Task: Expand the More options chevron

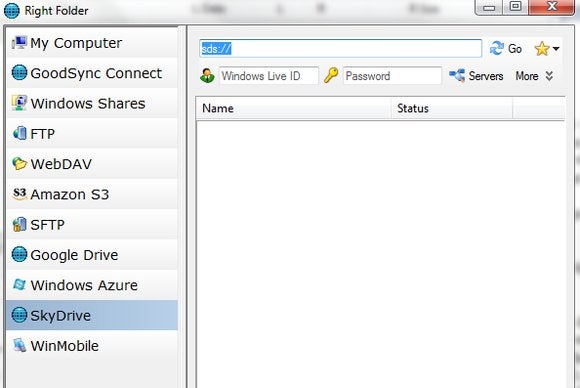Action: pos(549,76)
